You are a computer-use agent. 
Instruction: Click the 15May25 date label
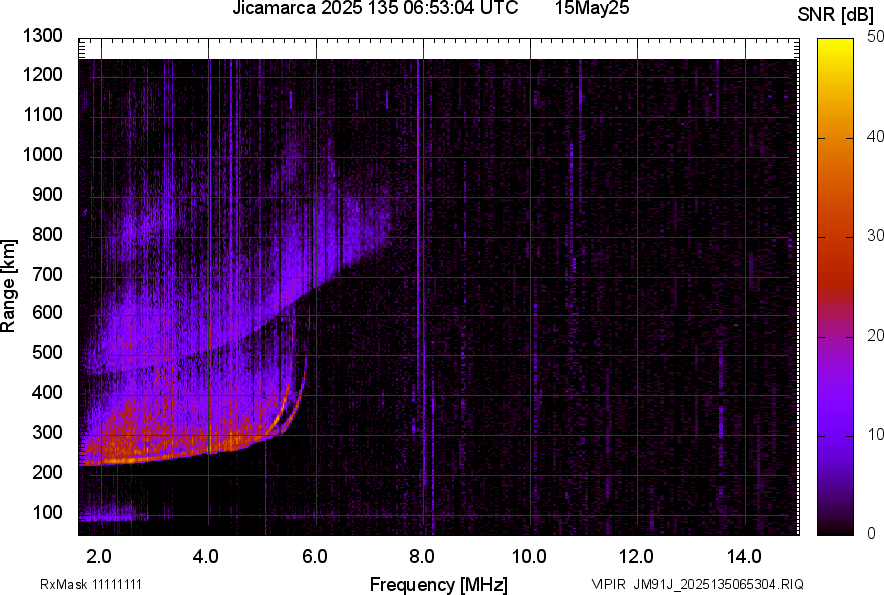[594, 9]
